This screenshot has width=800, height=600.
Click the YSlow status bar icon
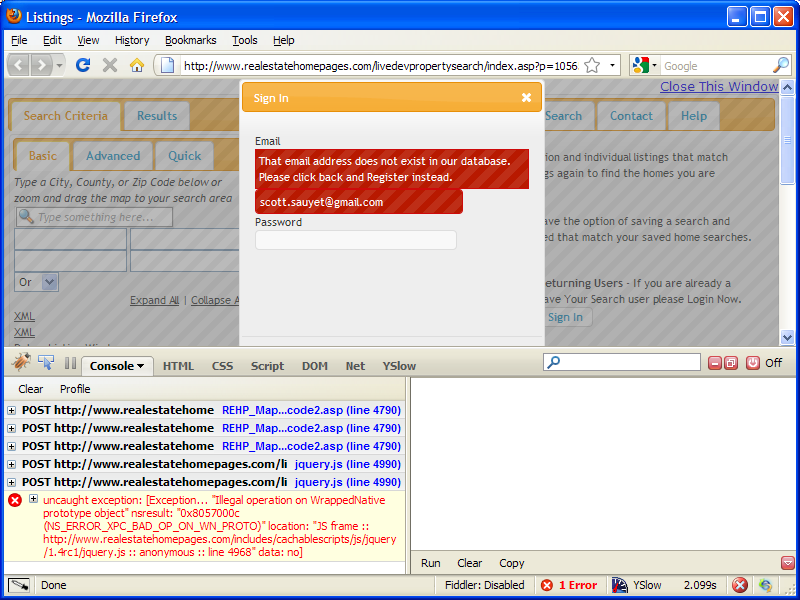[620, 585]
